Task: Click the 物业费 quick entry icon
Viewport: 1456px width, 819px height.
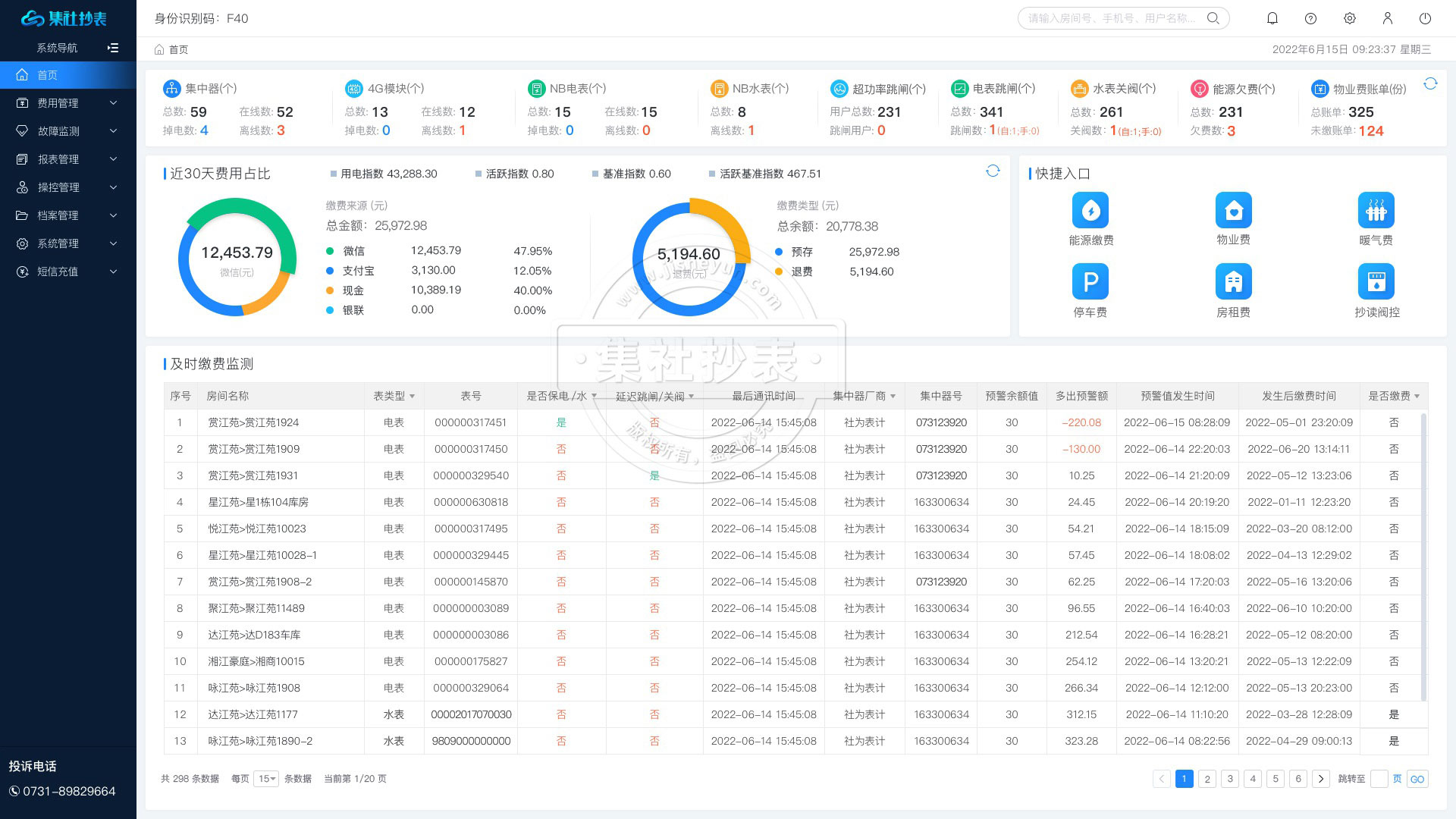Action: (x=1233, y=211)
